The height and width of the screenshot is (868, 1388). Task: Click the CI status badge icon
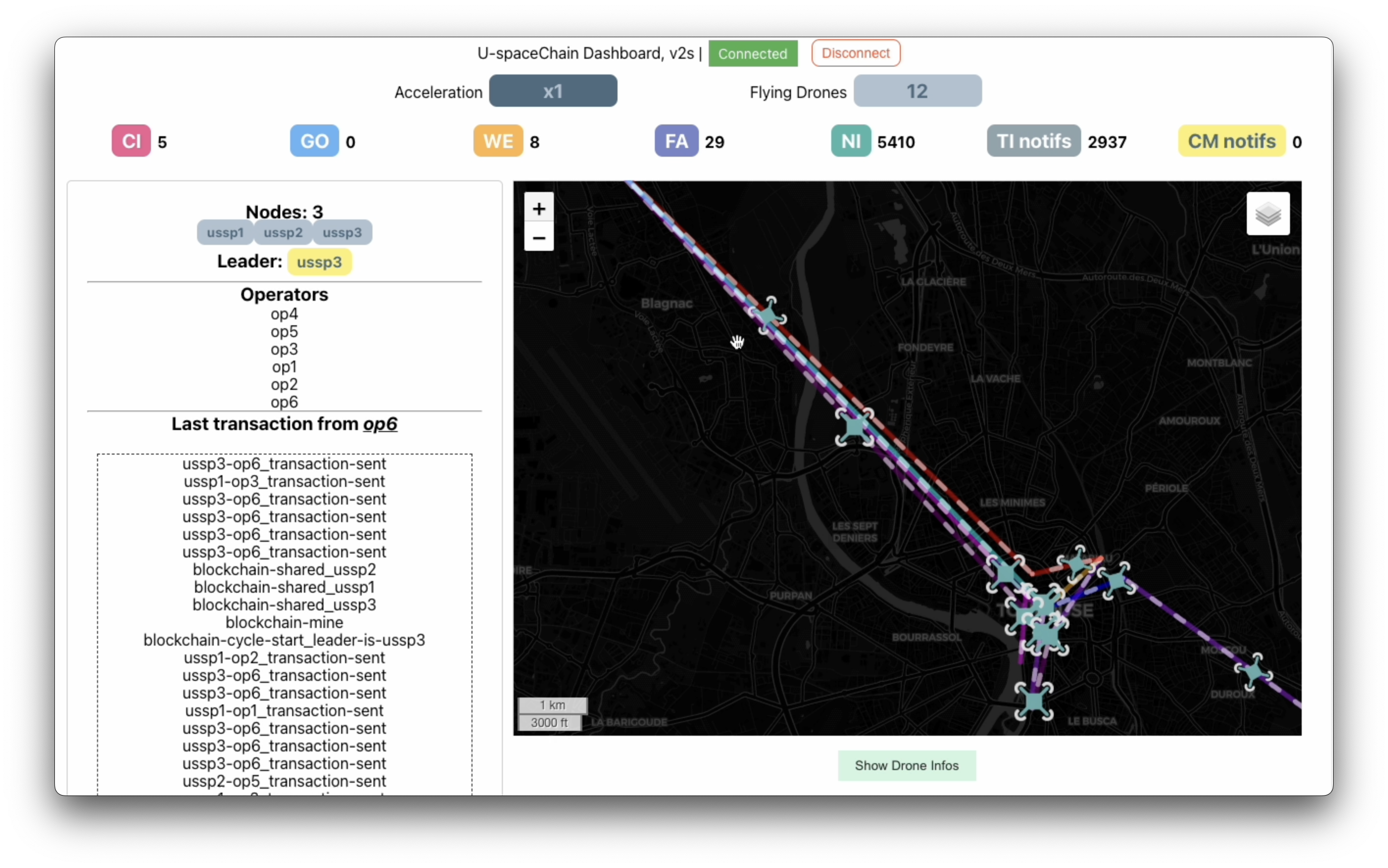tap(131, 141)
